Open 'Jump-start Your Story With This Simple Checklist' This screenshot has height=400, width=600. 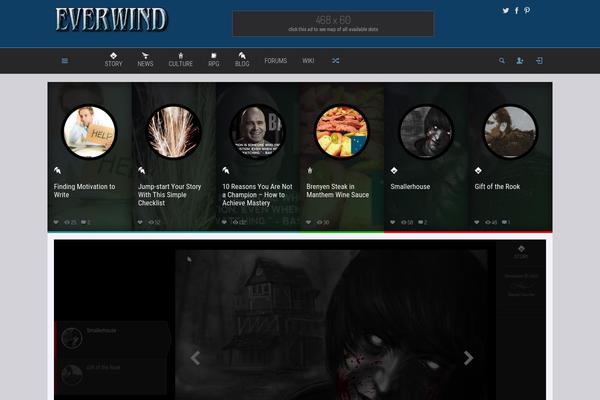coord(169,195)
